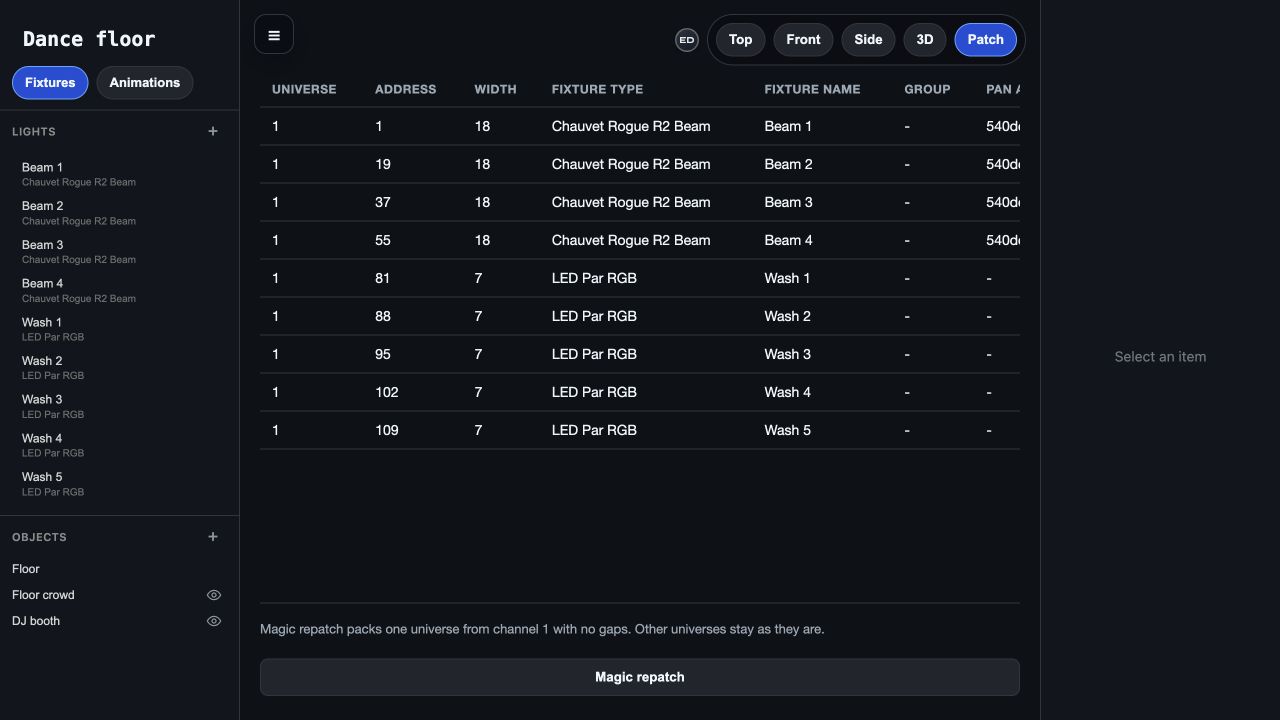The height and width of the screenshot is (720, 1280).
Task: Select the Floor crowd object name
Action: [43, 595]
